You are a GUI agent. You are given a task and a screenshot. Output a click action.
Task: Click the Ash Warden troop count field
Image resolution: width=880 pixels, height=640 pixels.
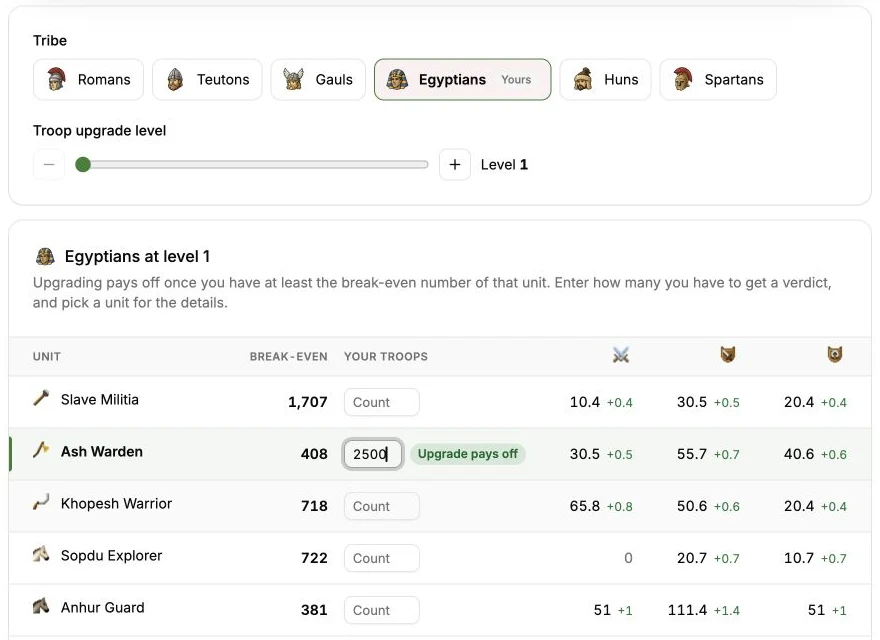pyautogui.click(x=373, y=454)
